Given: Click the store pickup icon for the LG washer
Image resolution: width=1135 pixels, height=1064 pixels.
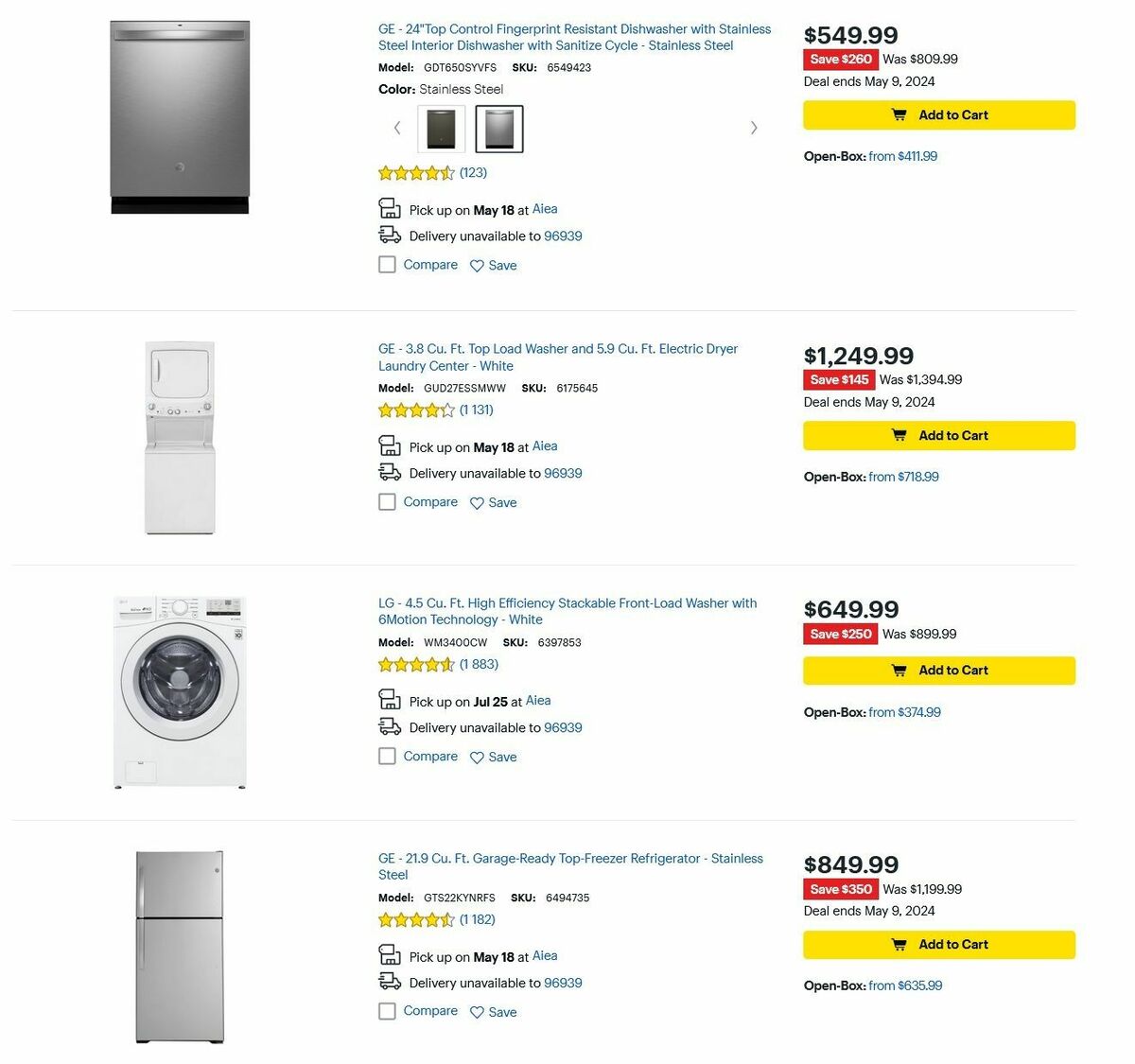Looking at the screenshot, I should (x=389, y=698).
